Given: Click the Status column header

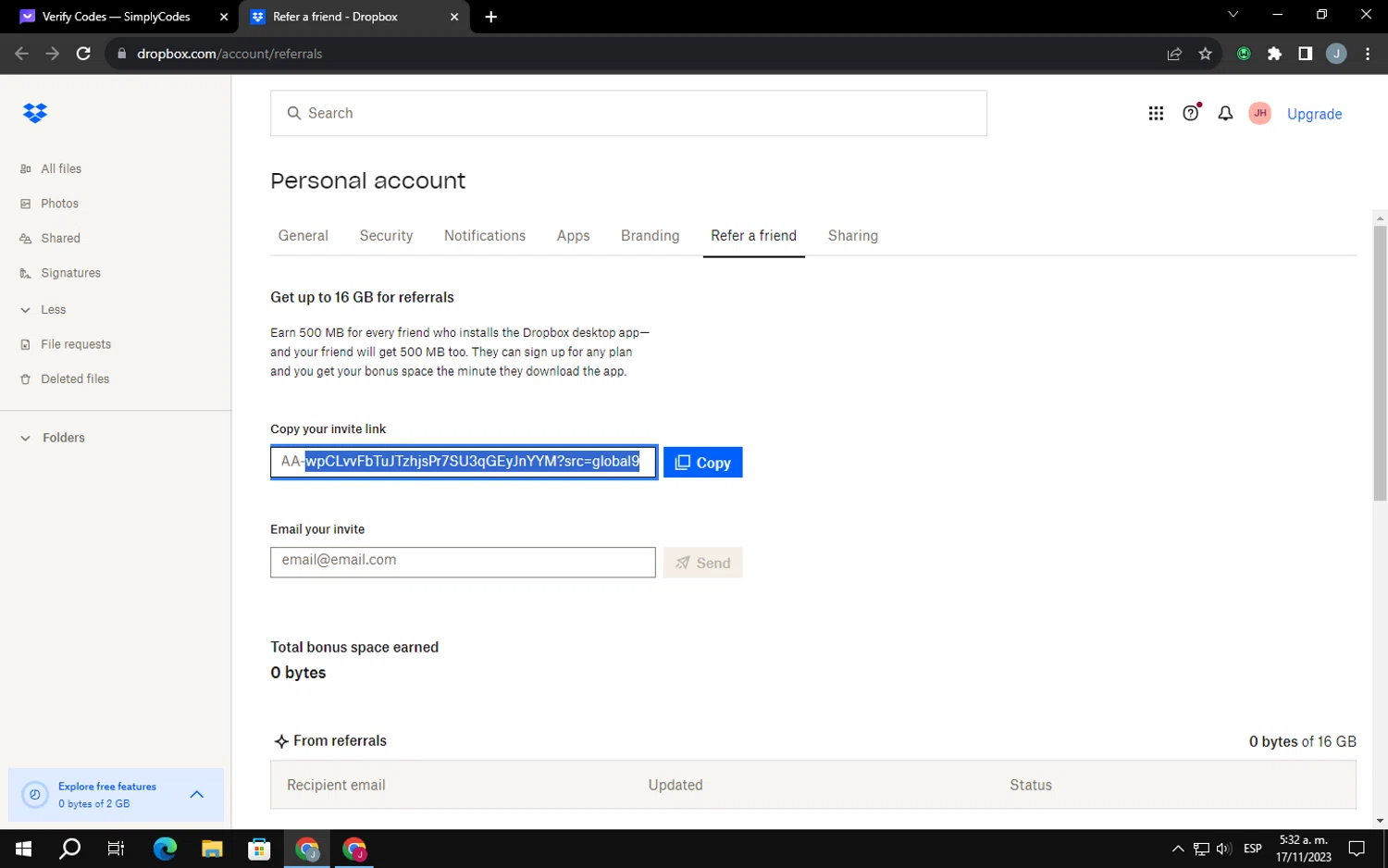Looking at the screenshot, I should [1031, 785].
